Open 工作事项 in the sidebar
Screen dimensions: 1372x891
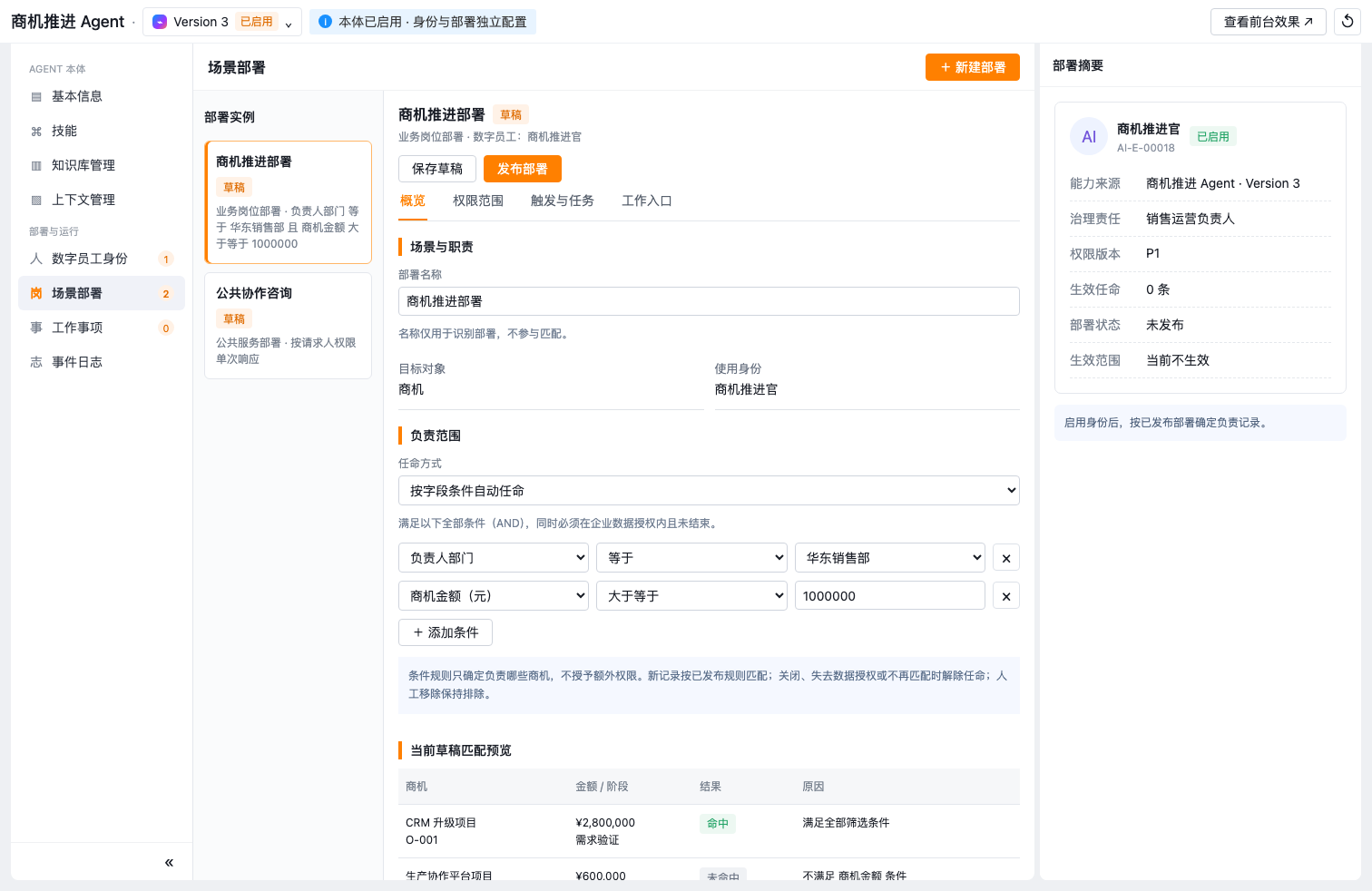102,328
